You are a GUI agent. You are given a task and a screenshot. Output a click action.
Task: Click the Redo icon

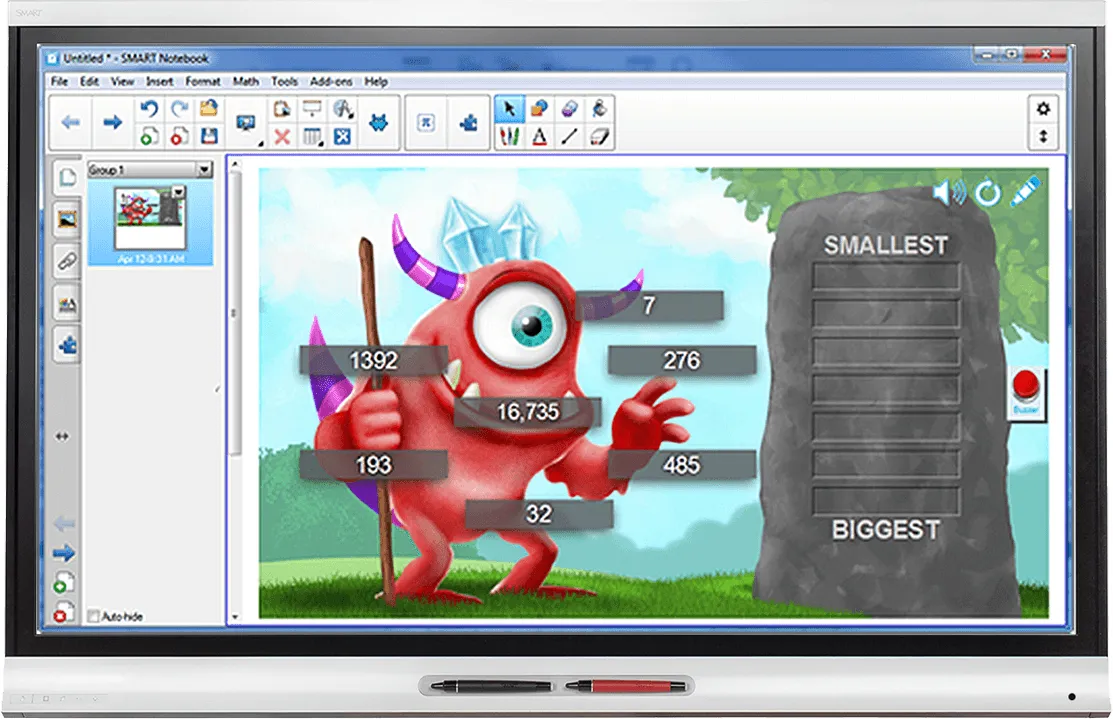pos(179,109)
